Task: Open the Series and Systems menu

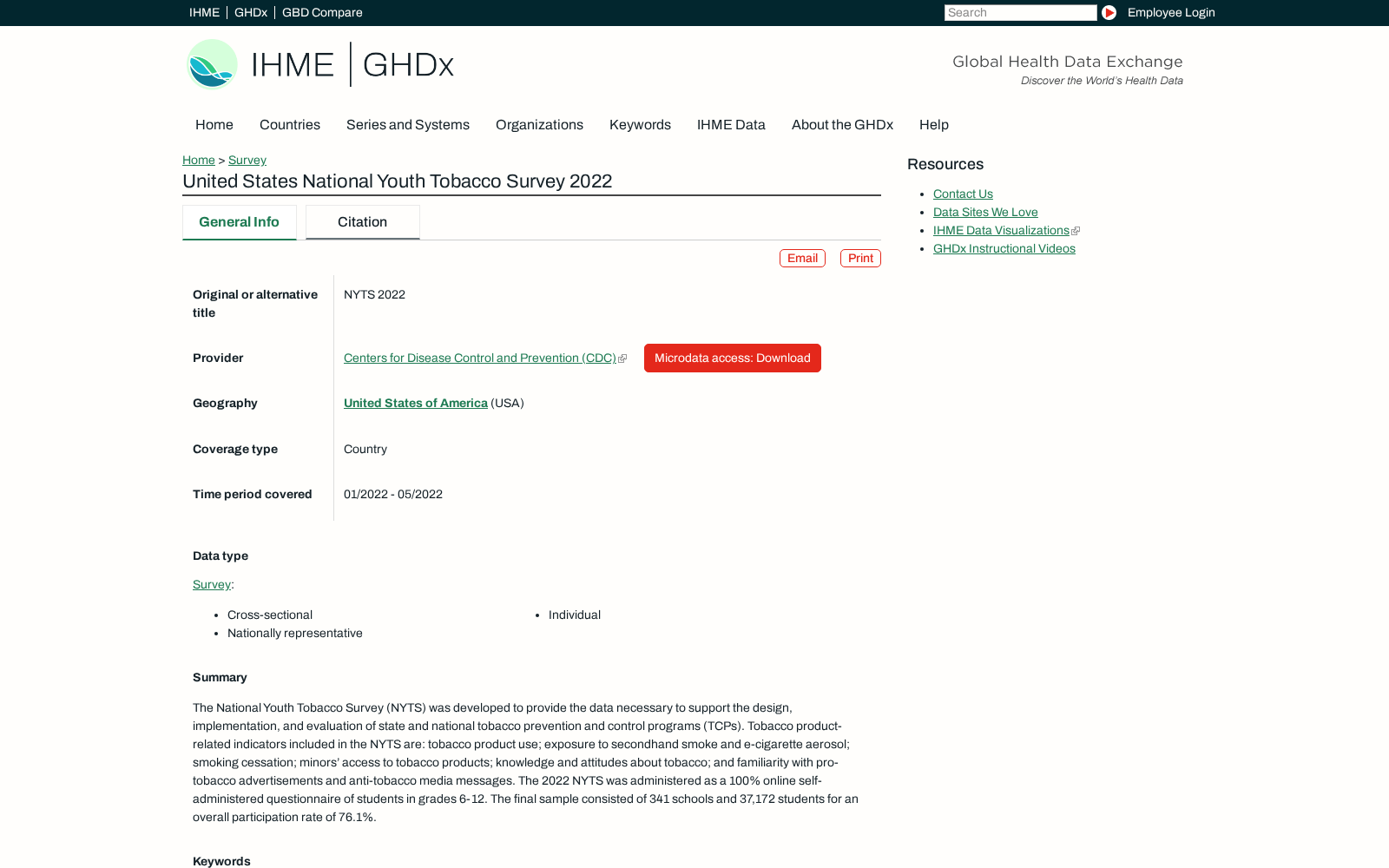Action: tap(408, 125)
